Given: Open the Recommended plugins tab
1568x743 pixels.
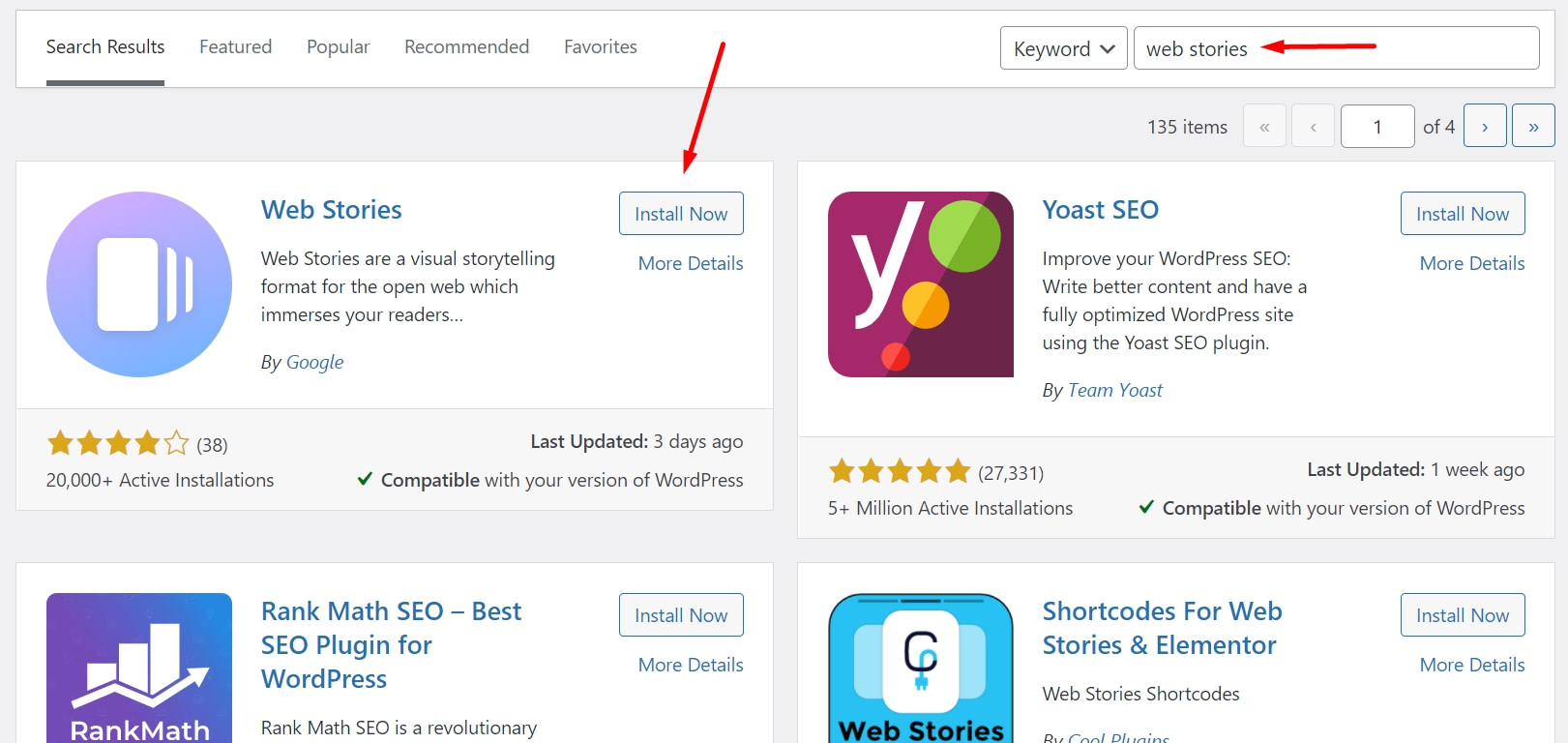Looking at the screenshot, I should 466,45.
